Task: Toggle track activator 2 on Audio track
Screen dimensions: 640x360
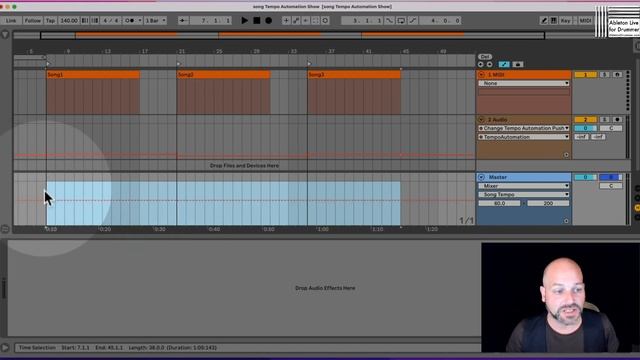Action: point(585,120)
